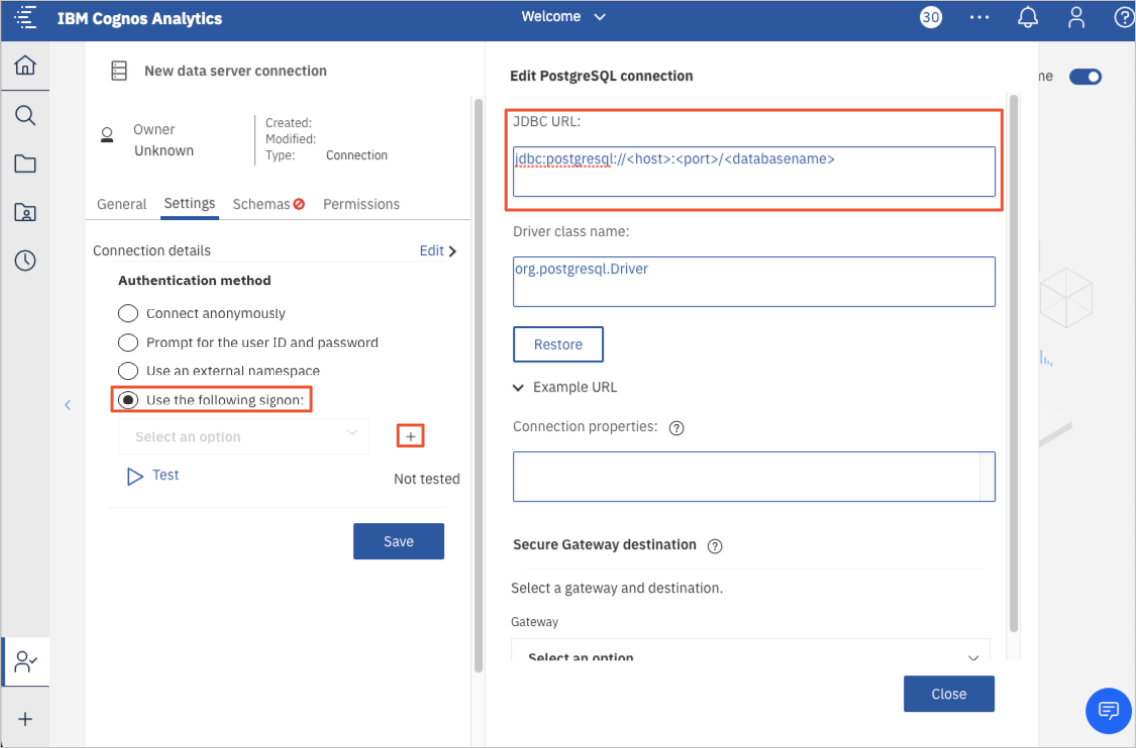Open My content folder icon

click(x=25, y=212)
